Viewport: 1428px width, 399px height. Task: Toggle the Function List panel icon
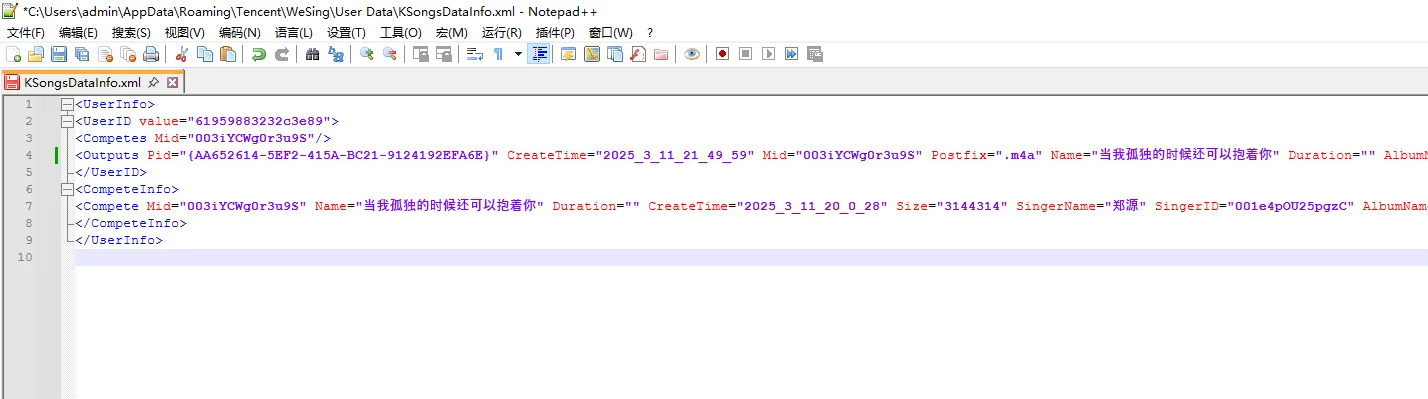tap(638, 54)
